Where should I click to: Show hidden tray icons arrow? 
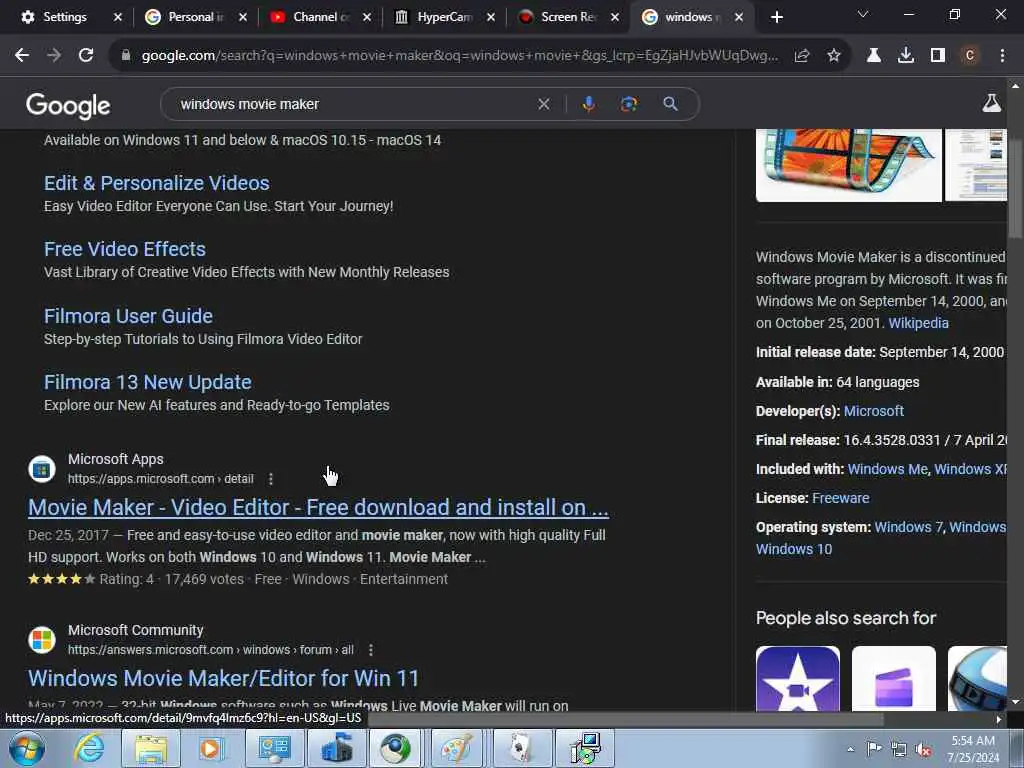pos(850,749)
